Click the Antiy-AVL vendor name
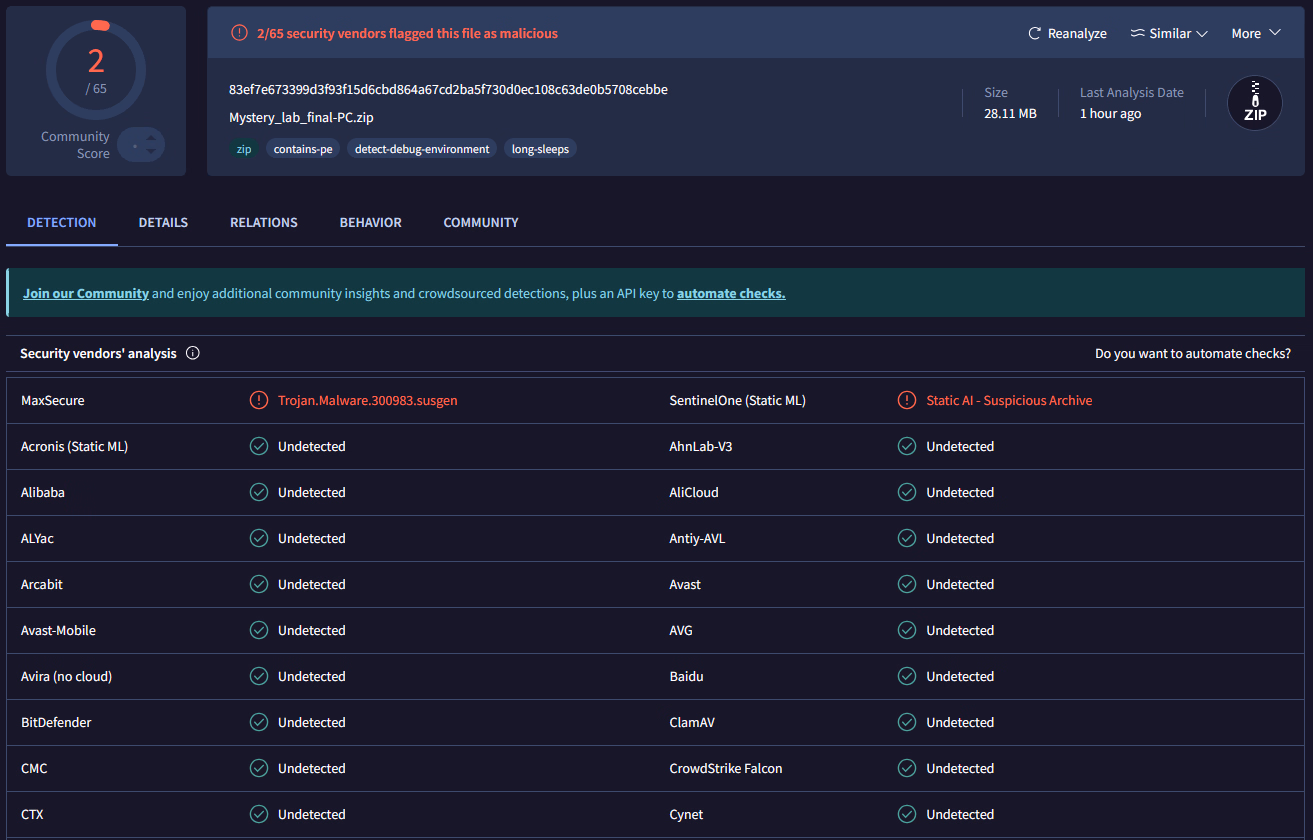 (697, 538)
